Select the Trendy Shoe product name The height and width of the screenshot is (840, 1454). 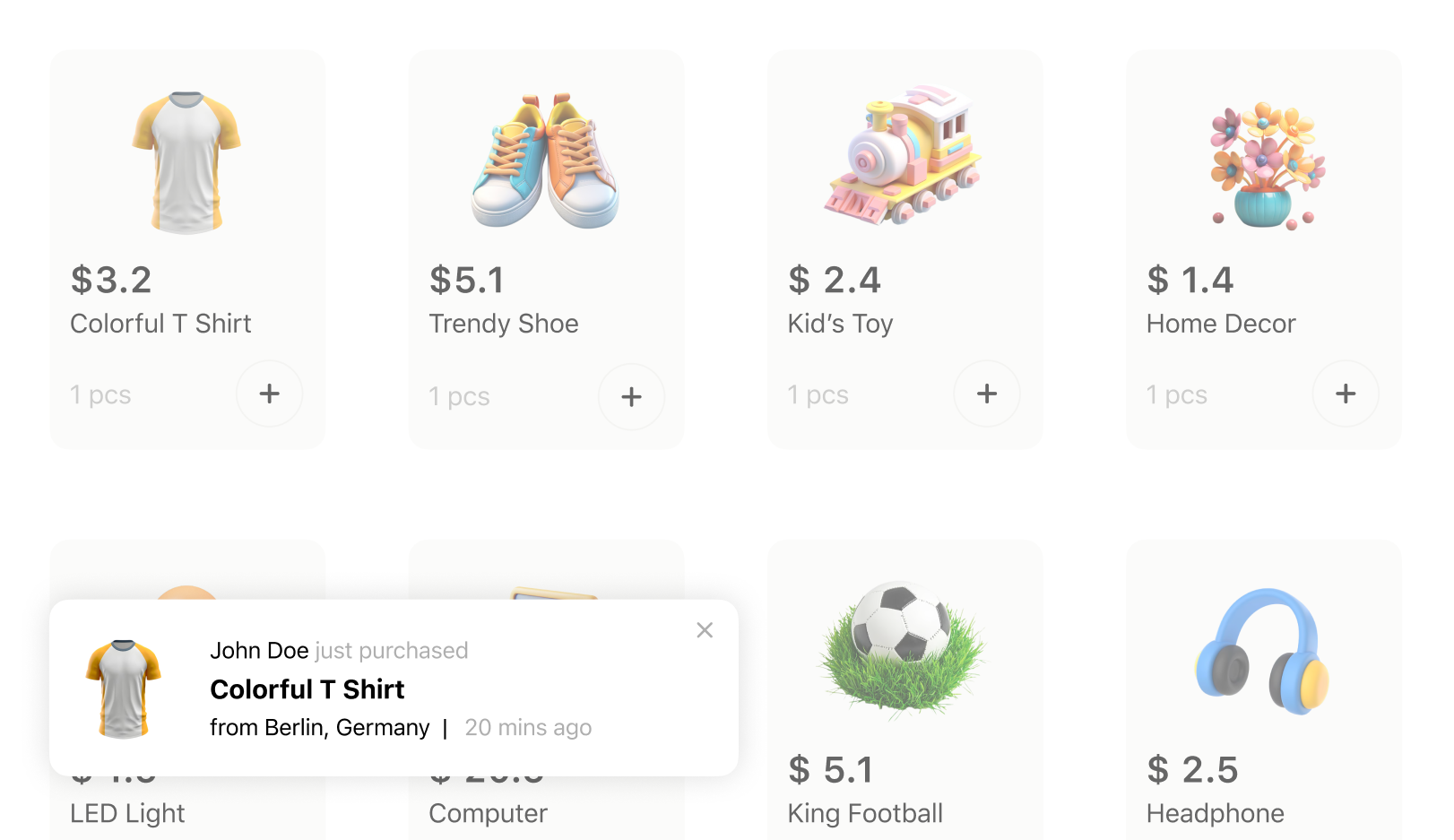coord(504,324)
